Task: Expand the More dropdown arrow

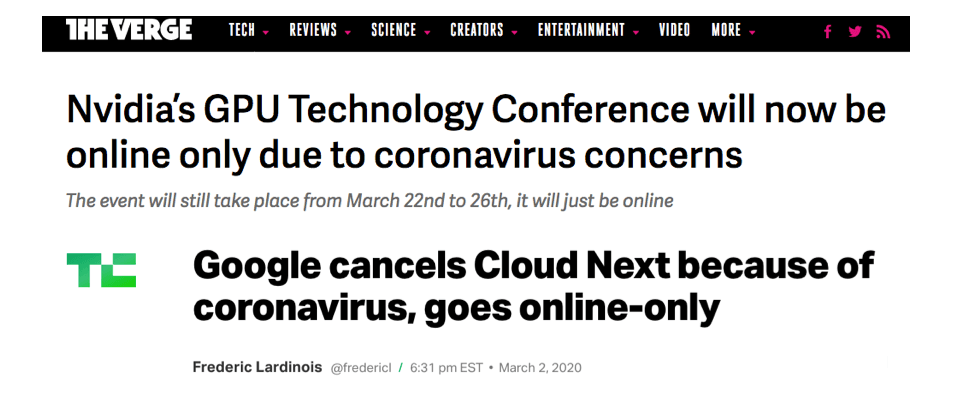Action: (752, 32)
